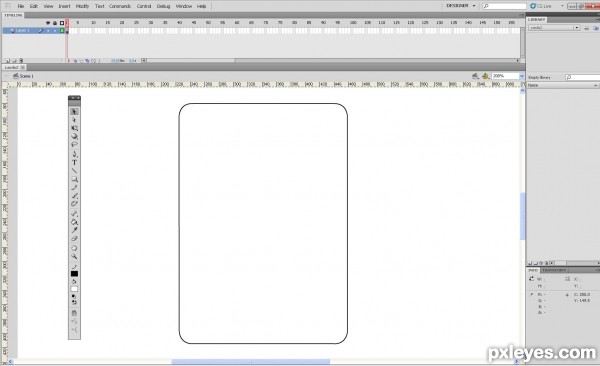The image size is (600, 366).
Task: Open the stage zoom 200% dropdown
Action: pos(521,76)
